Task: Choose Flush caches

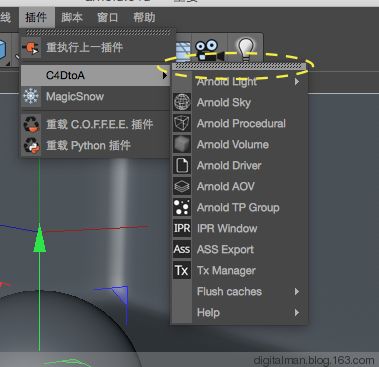Action: [x=239, y=292]
